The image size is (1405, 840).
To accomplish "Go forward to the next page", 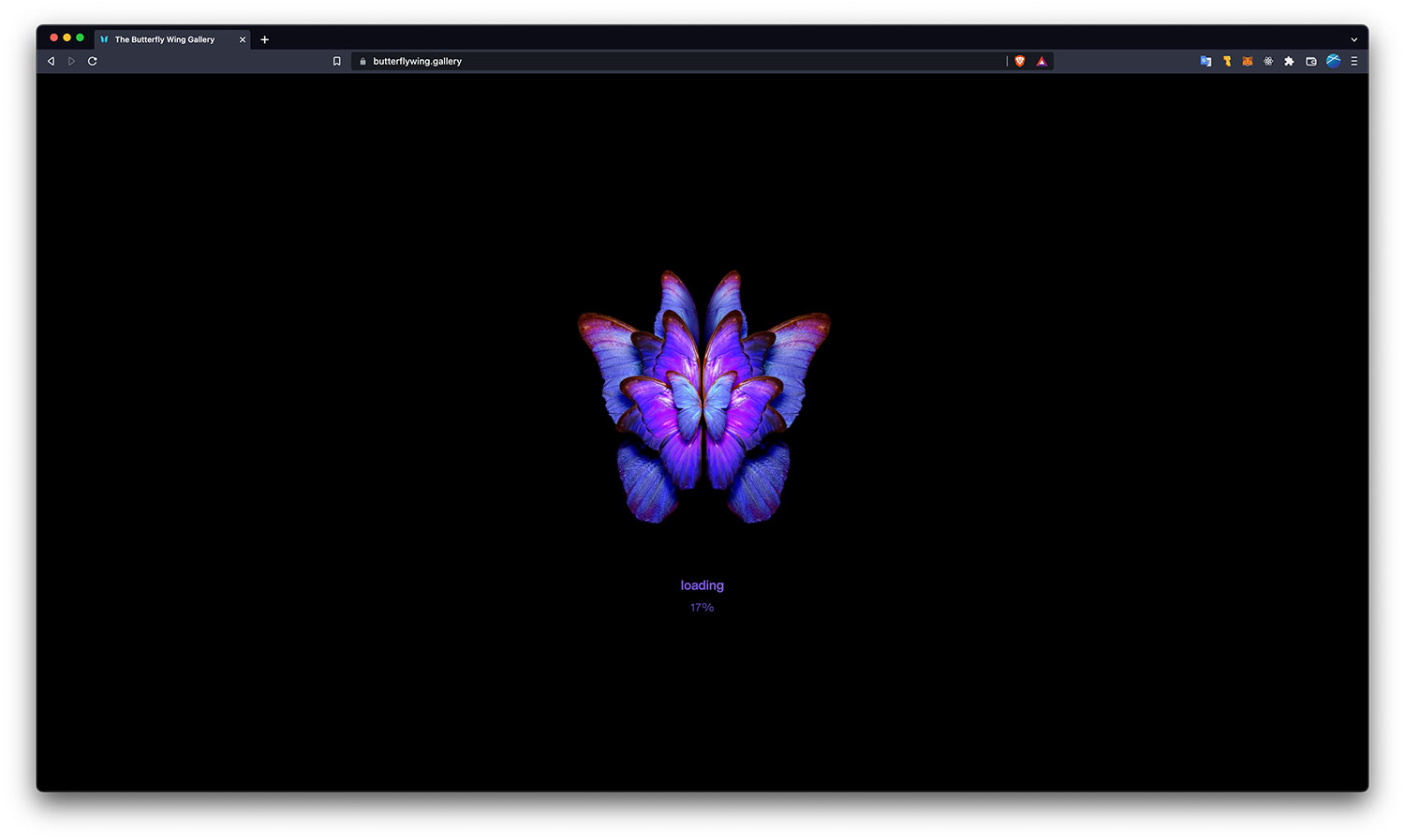I will [x=71, y=61].
